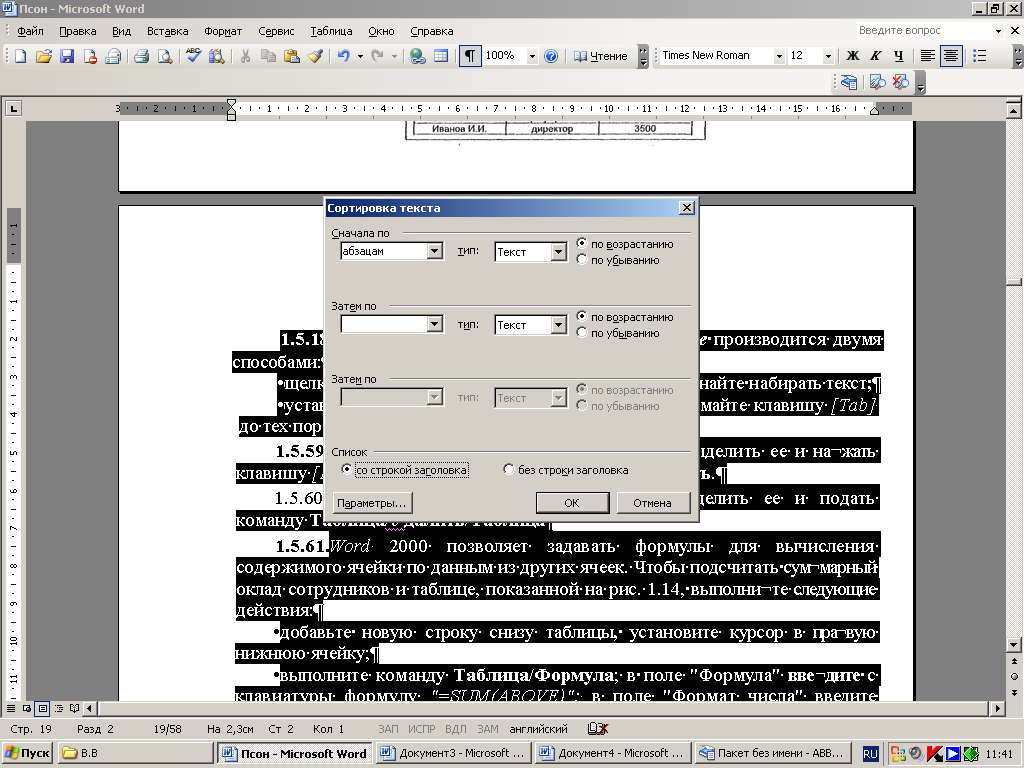Switch to Чтение reading mode
The height and width of the screenshot is (768, 1024).
coord(600,56)
